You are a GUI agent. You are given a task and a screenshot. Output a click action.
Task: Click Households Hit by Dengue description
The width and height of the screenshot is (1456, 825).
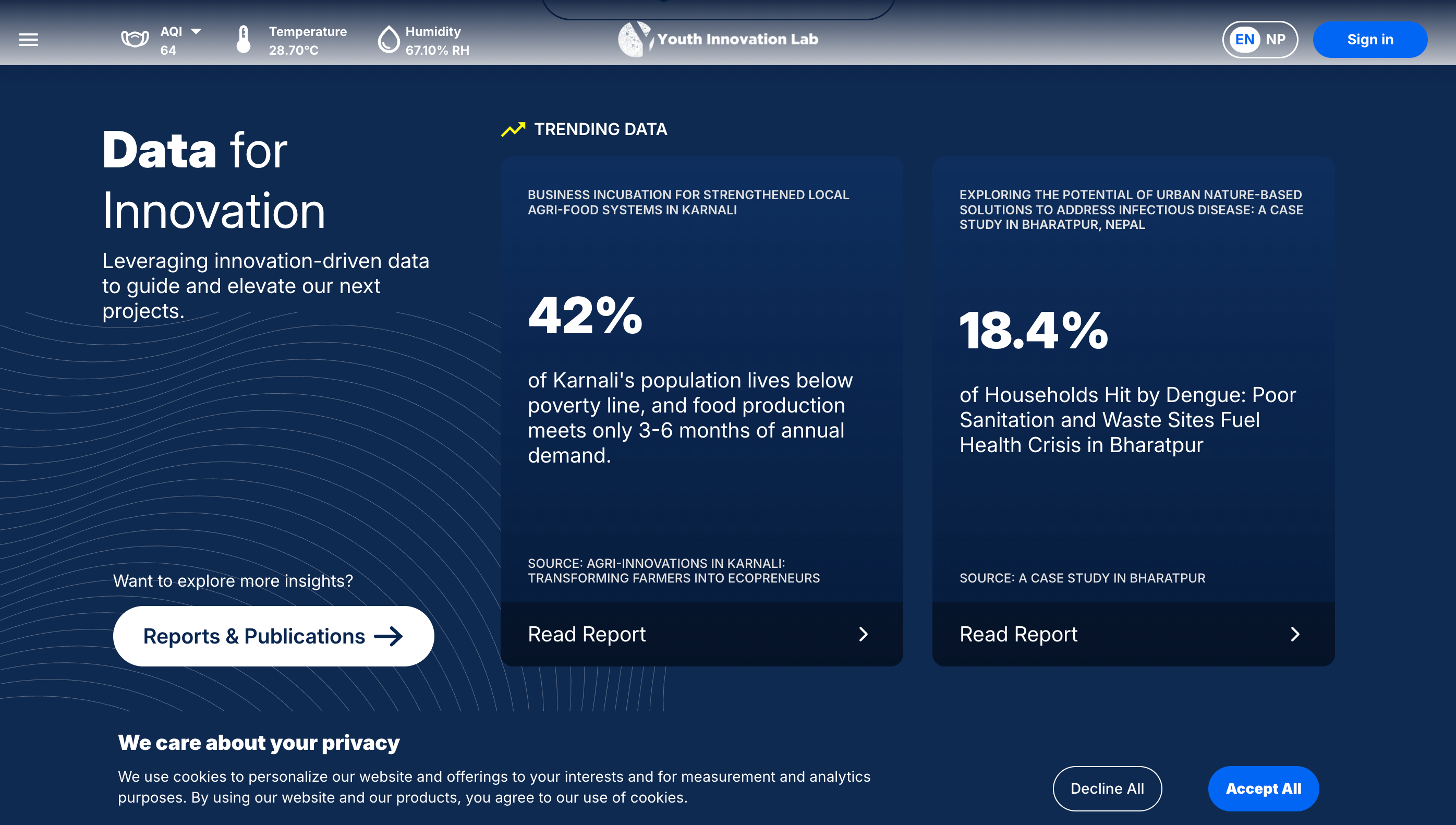click(x=1127, y=420)
